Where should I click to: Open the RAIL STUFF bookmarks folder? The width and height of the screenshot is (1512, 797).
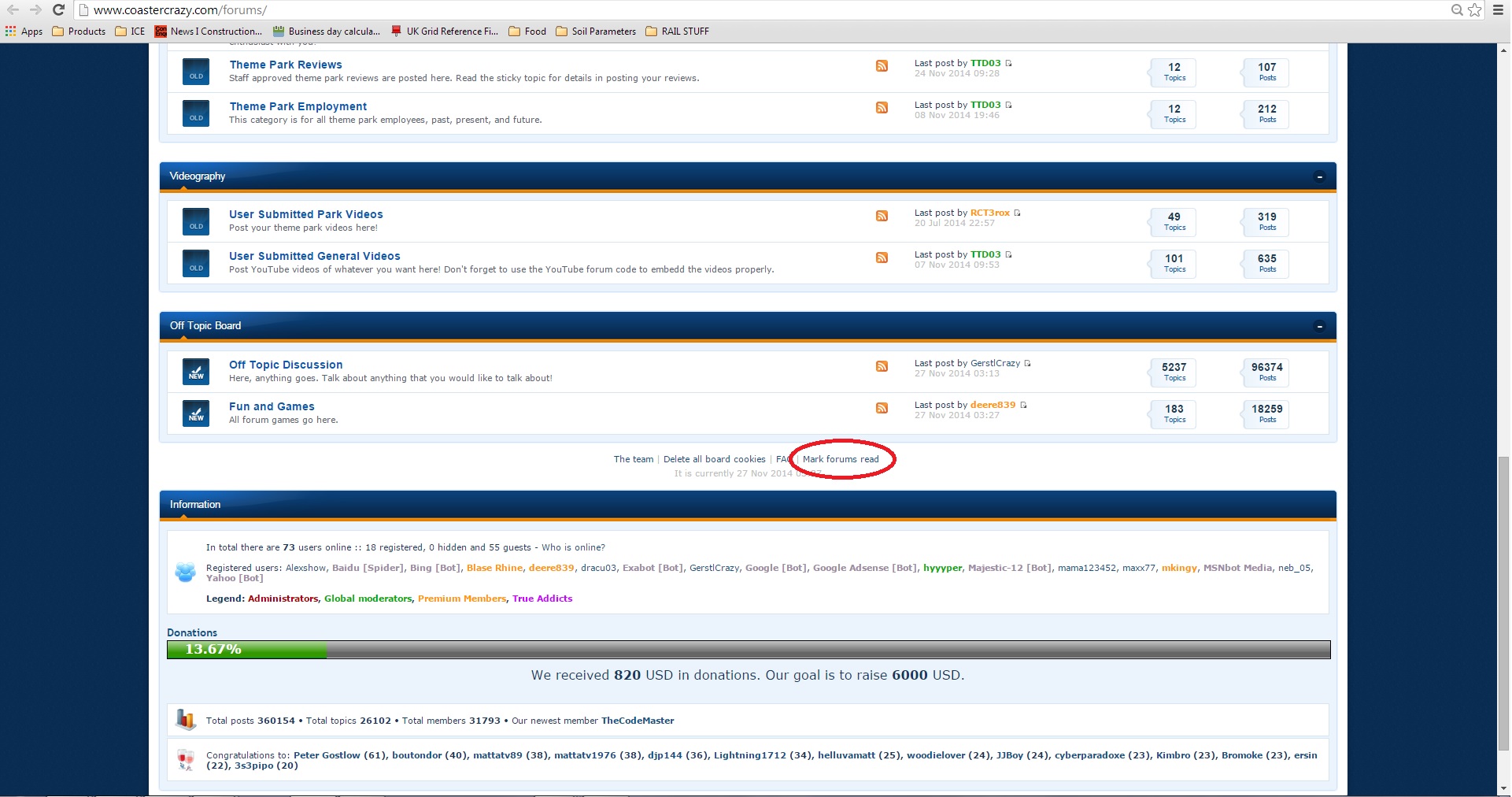(677, 32)
